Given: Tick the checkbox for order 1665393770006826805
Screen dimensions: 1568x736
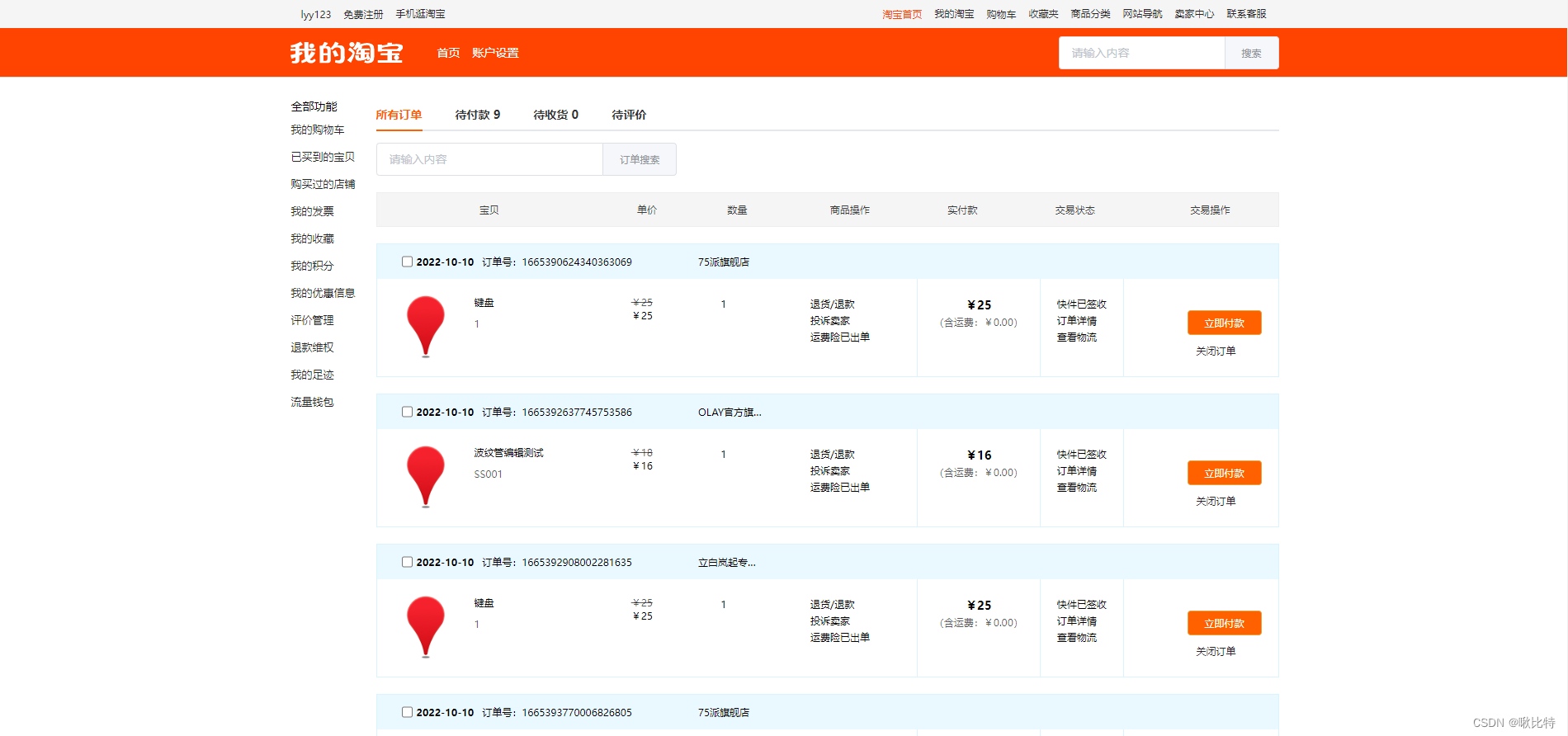Looking at the screenshot, I should pyautogui.click(x=407, y=712).
